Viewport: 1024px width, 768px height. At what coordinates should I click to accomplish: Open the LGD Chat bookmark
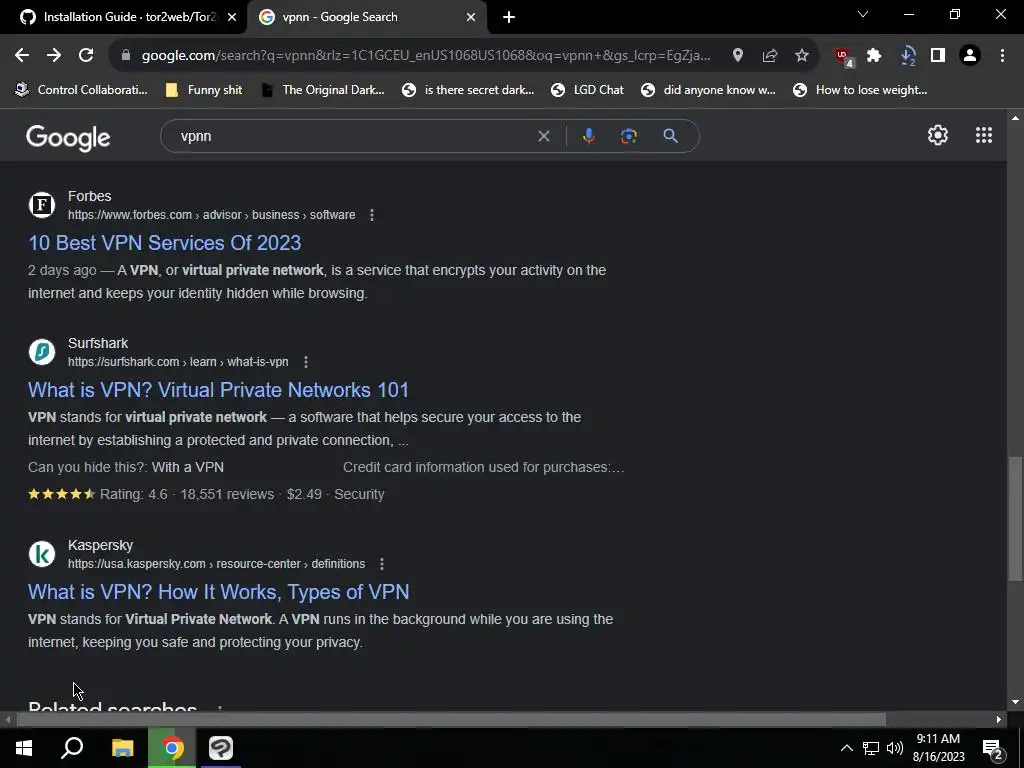587,90
